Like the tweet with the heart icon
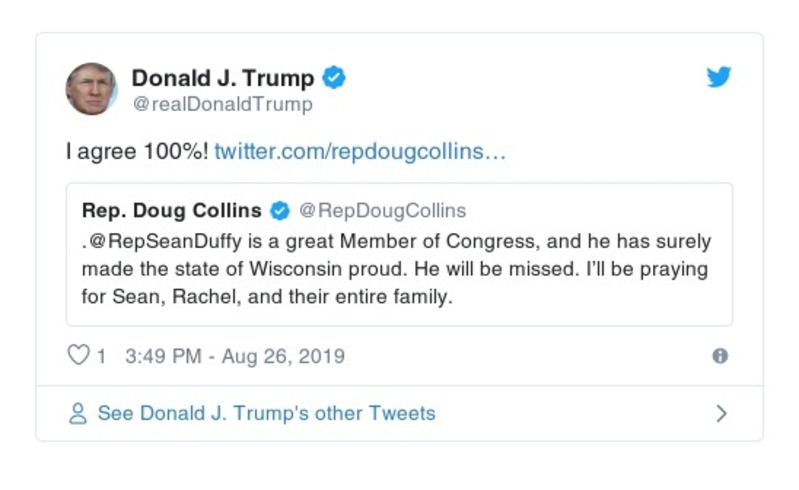 [x=78, y=356]
